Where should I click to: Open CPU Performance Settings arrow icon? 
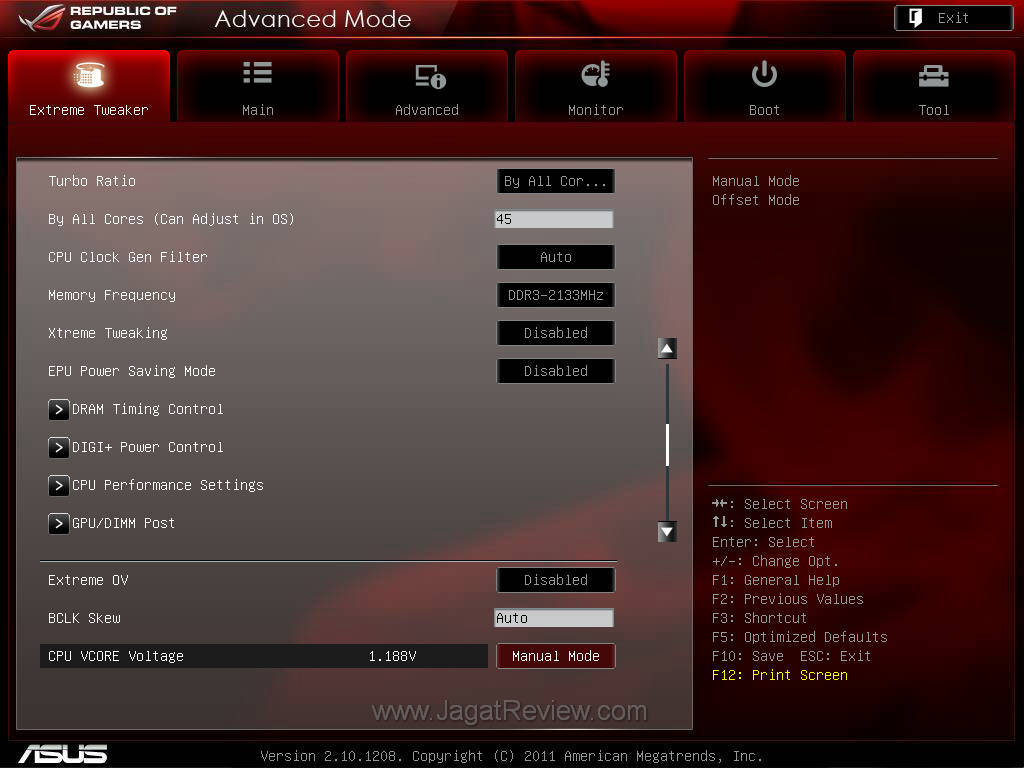[x=59, y=485]
